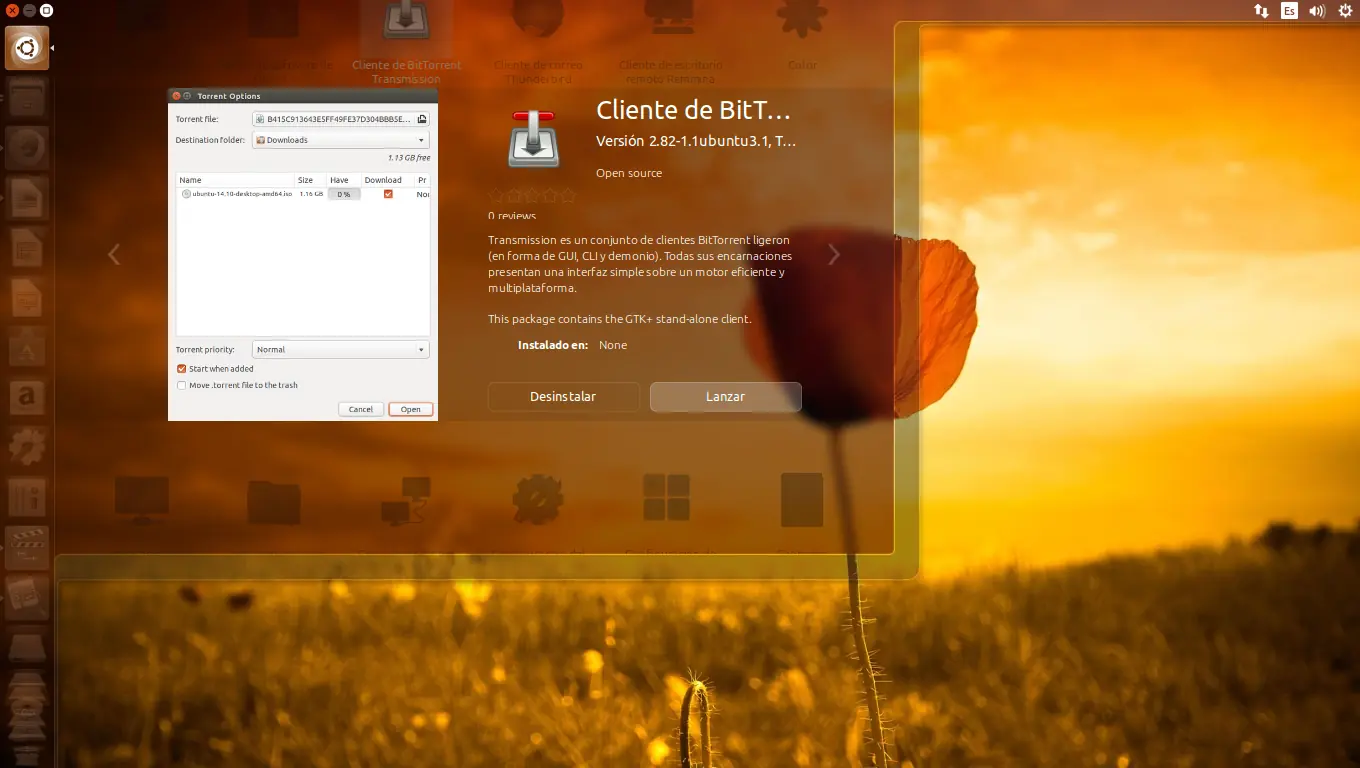Click the Name column header
The image size is (1360, 768).
click(234, 180)
